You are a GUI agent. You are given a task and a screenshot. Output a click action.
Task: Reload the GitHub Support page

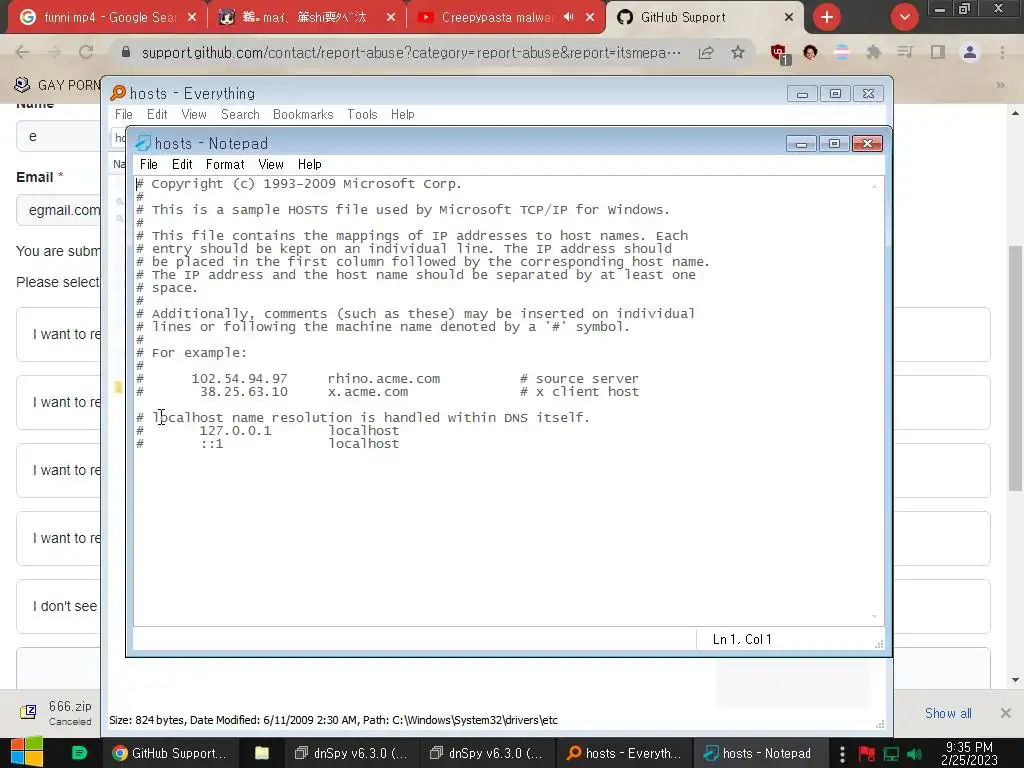pyautogui.click(x=86, y=52)
